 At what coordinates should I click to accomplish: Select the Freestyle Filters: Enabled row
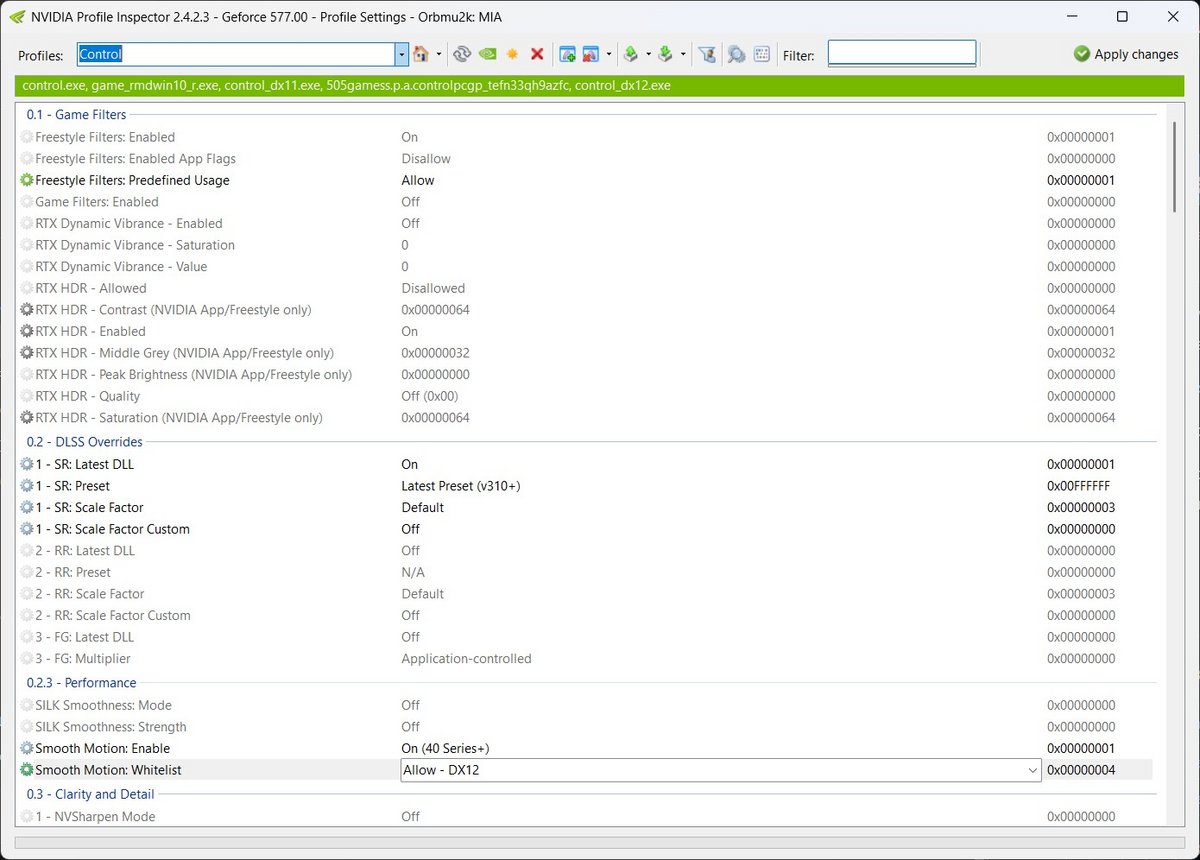586,137
